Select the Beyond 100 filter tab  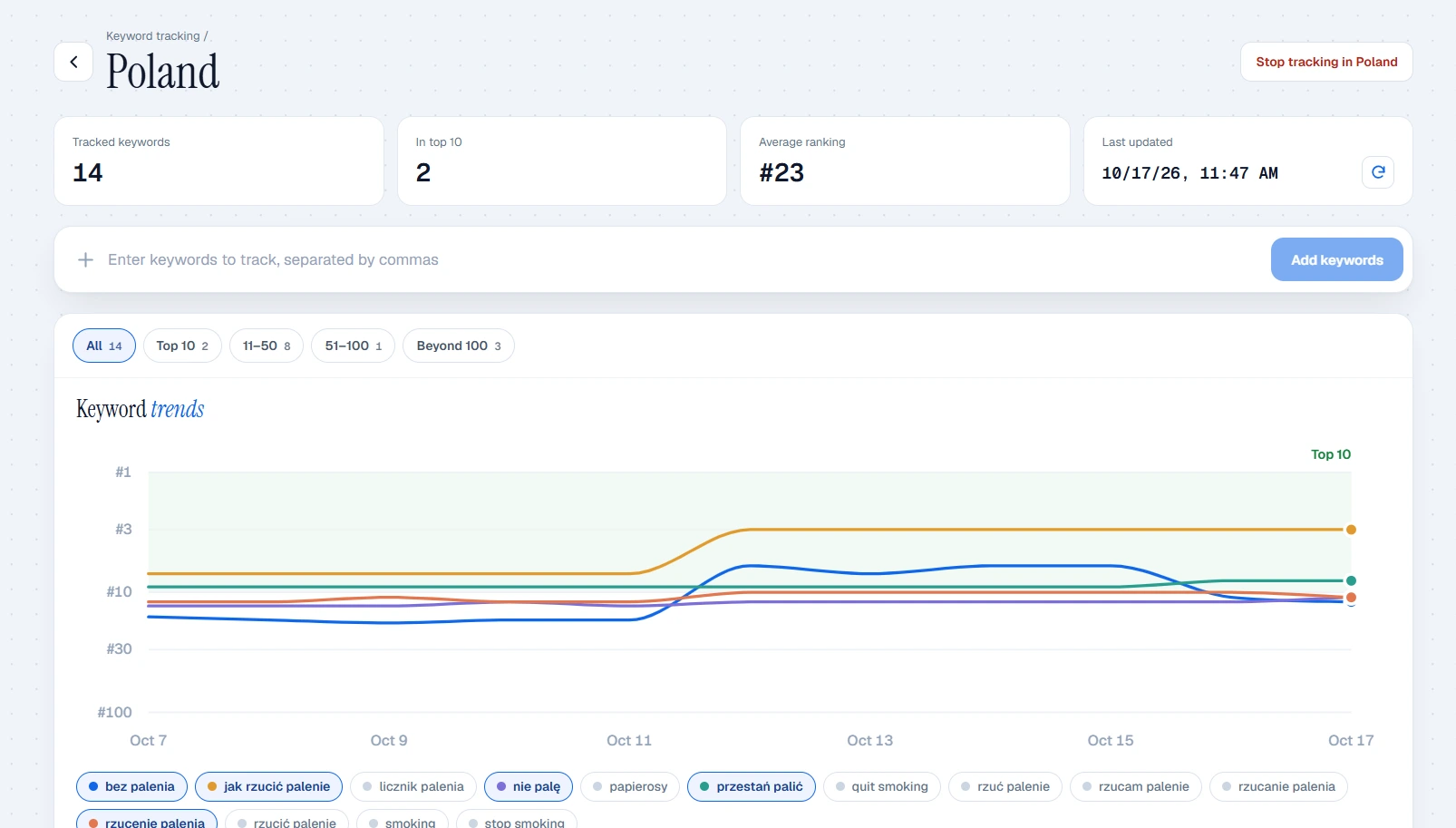point(459,346)
